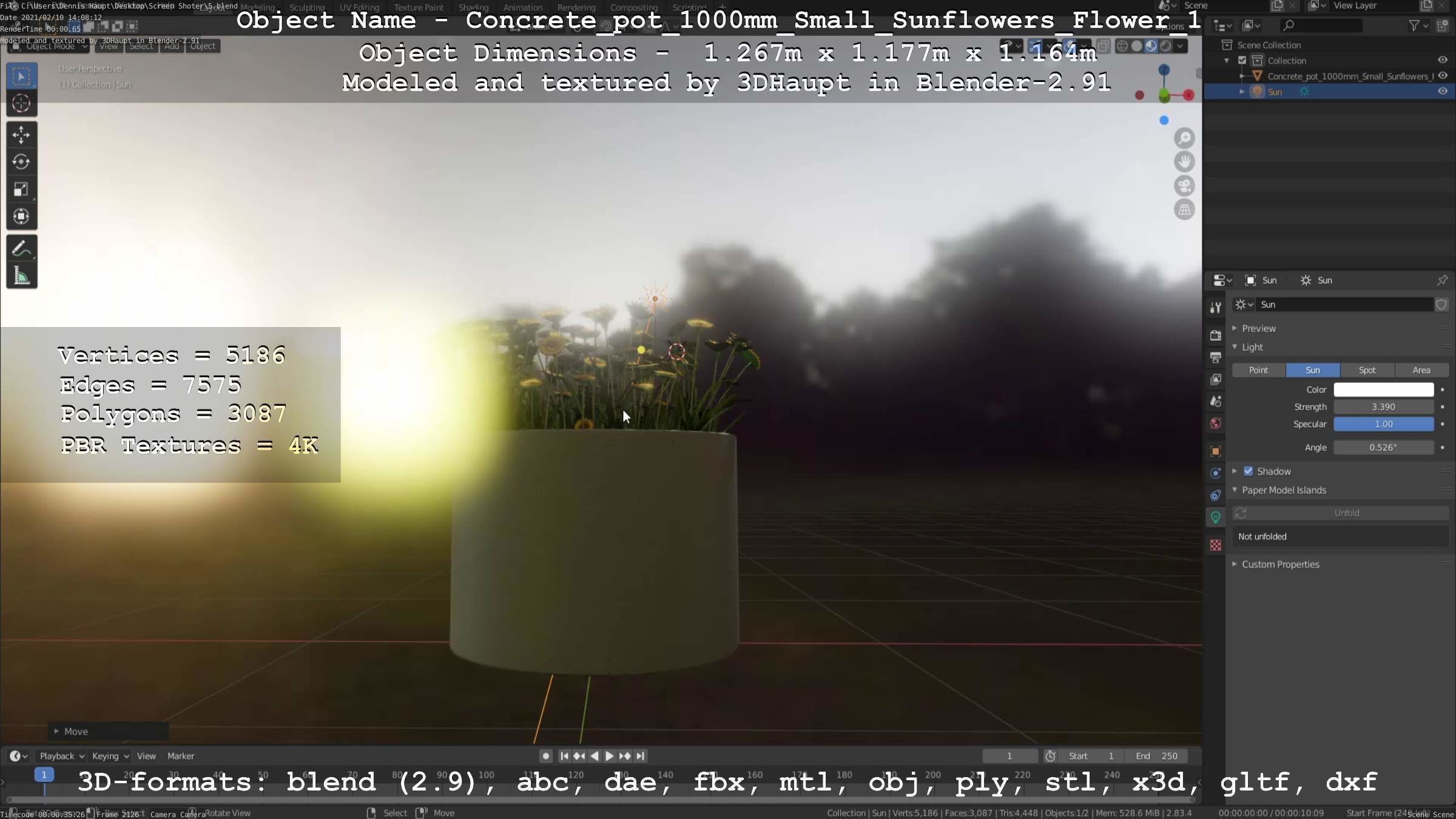Click the Unfold button
The width and height of the screenshot is (1456, 819).
[1340, 513]
